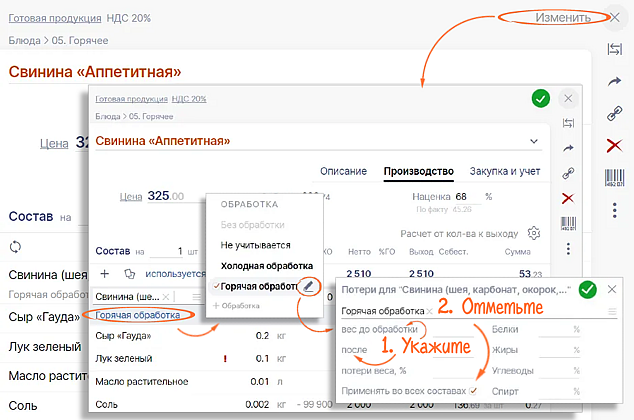Click the green checkmark to save the dish card
Image resolution: width=634 pixels, height=420 pixels.
pyautogui.click(x=540, y=98)
